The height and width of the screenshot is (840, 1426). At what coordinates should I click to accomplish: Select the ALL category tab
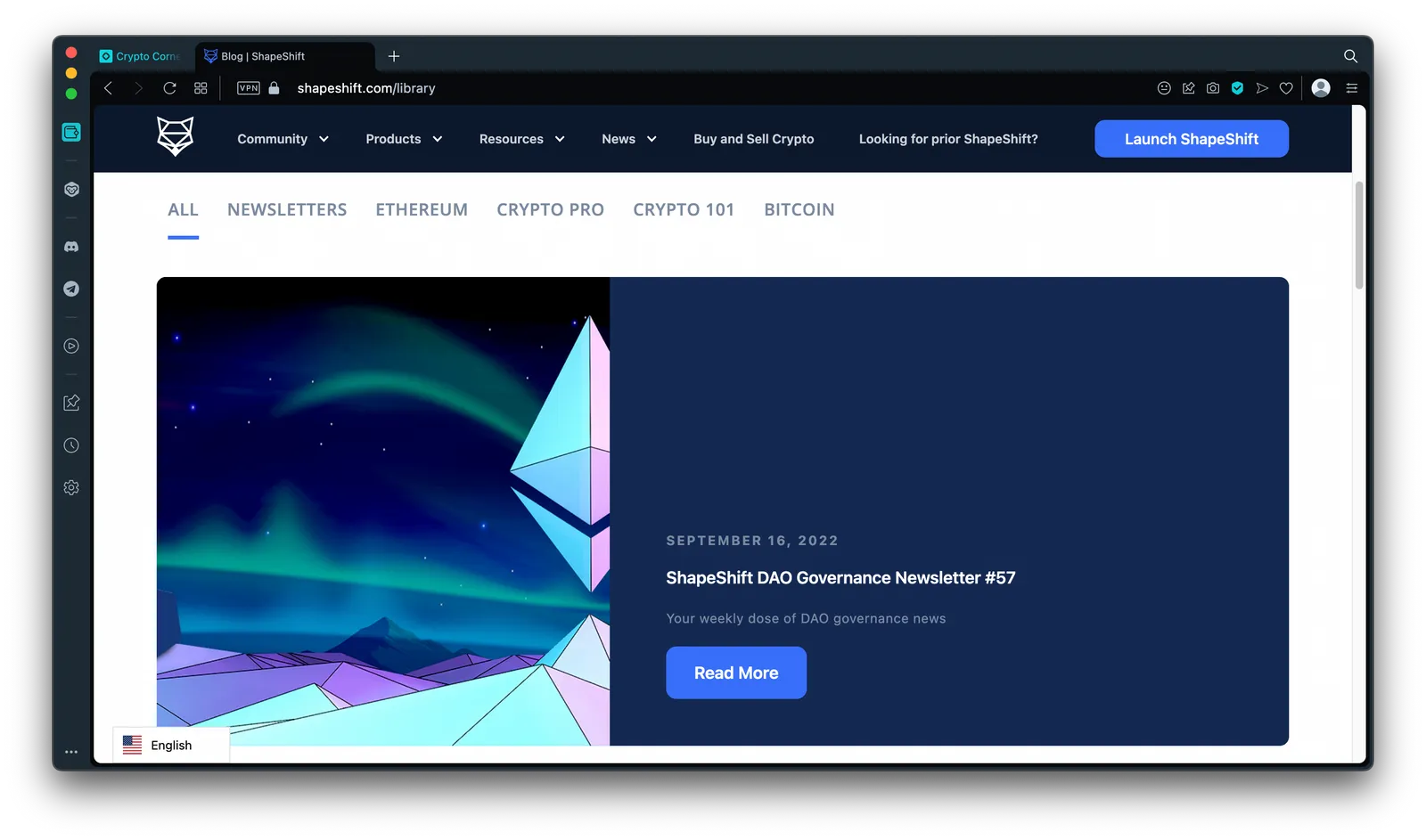pyautogui.click(x=183, y=210)
